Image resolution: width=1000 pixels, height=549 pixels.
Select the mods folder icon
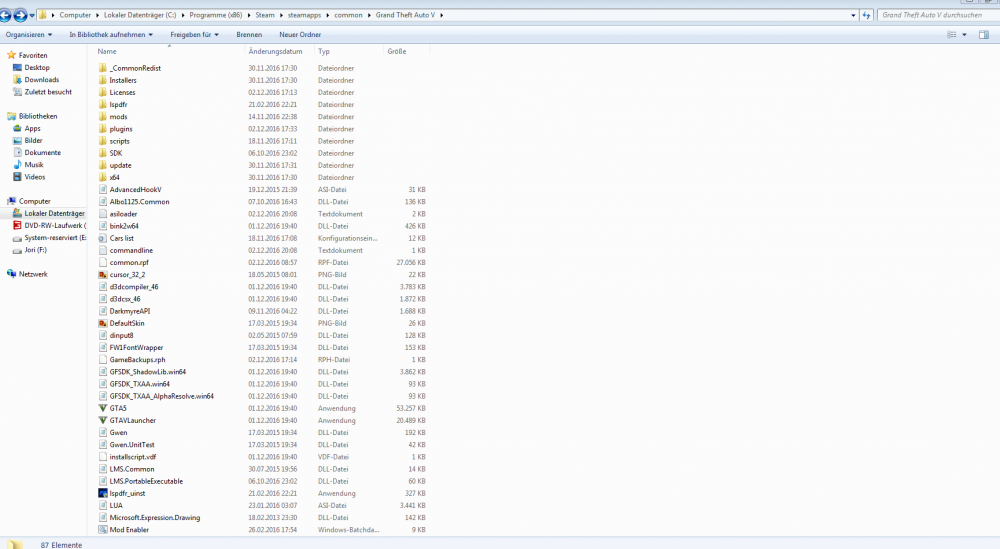[103, 117]
